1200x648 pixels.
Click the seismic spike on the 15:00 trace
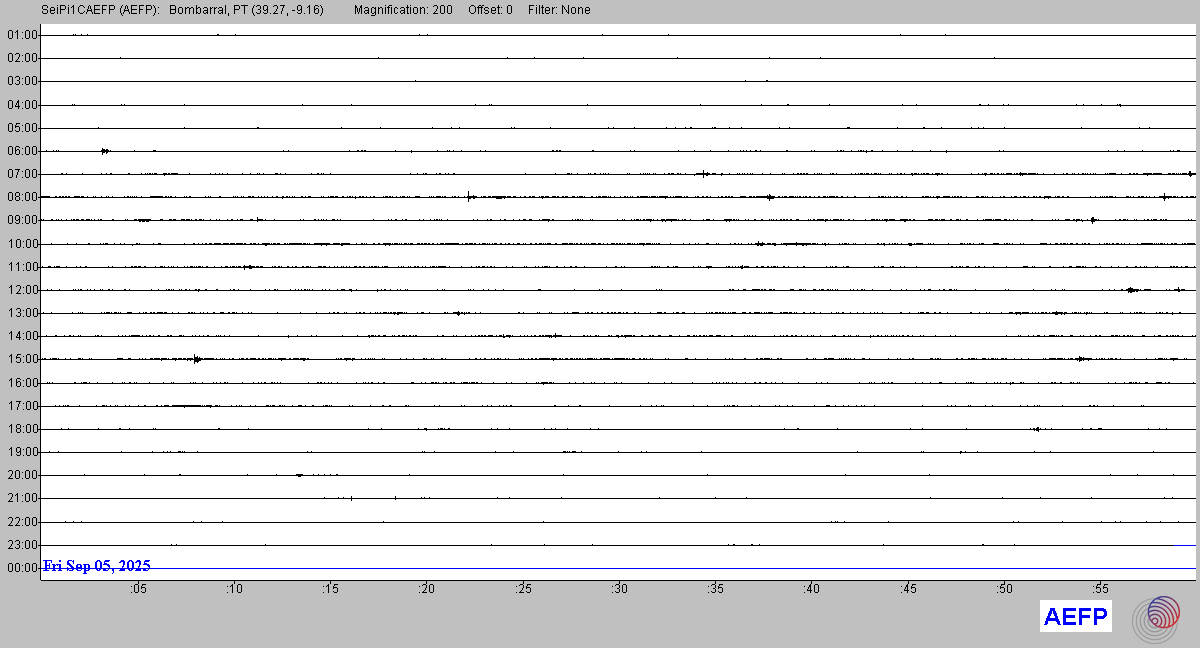[196, 359]
